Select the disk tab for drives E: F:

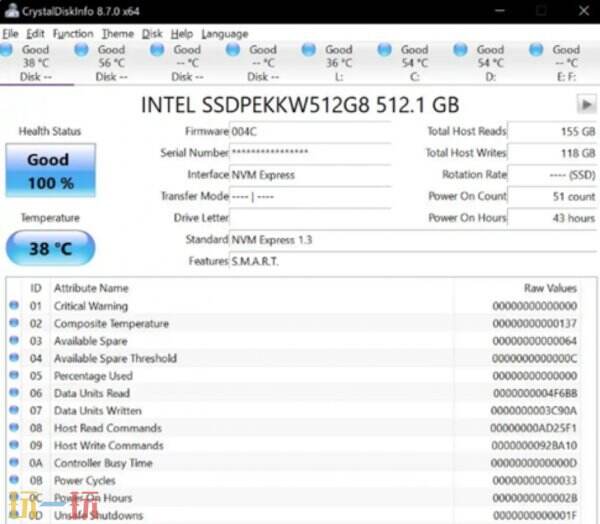point(566,63)
